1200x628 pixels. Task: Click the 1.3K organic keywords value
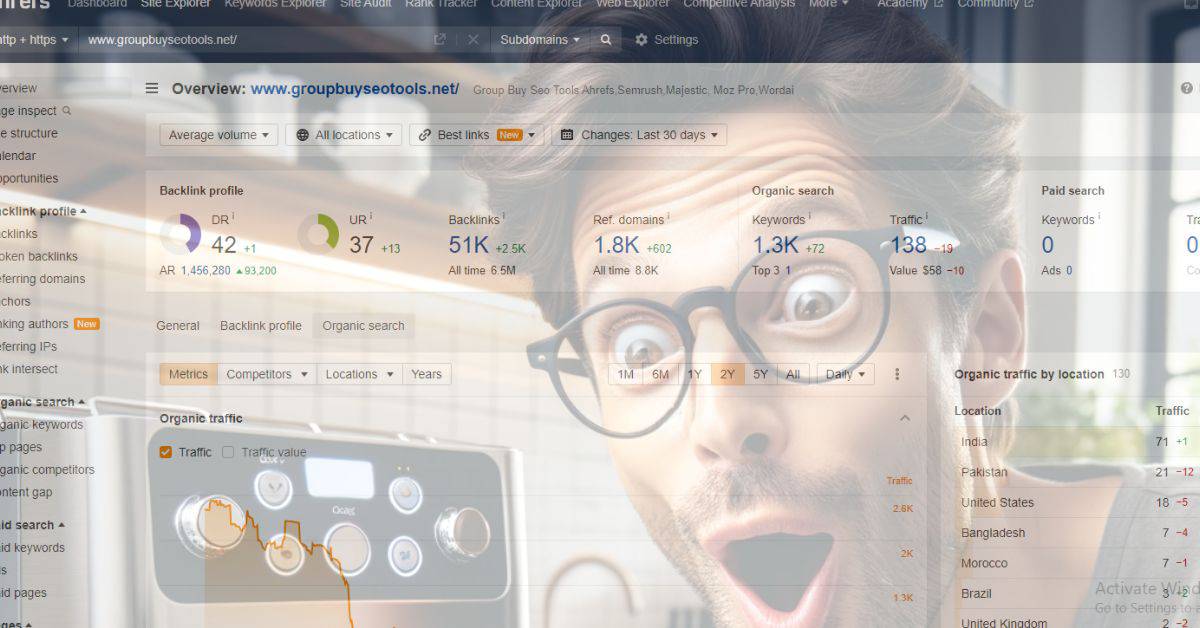click(x=776, y=245)
